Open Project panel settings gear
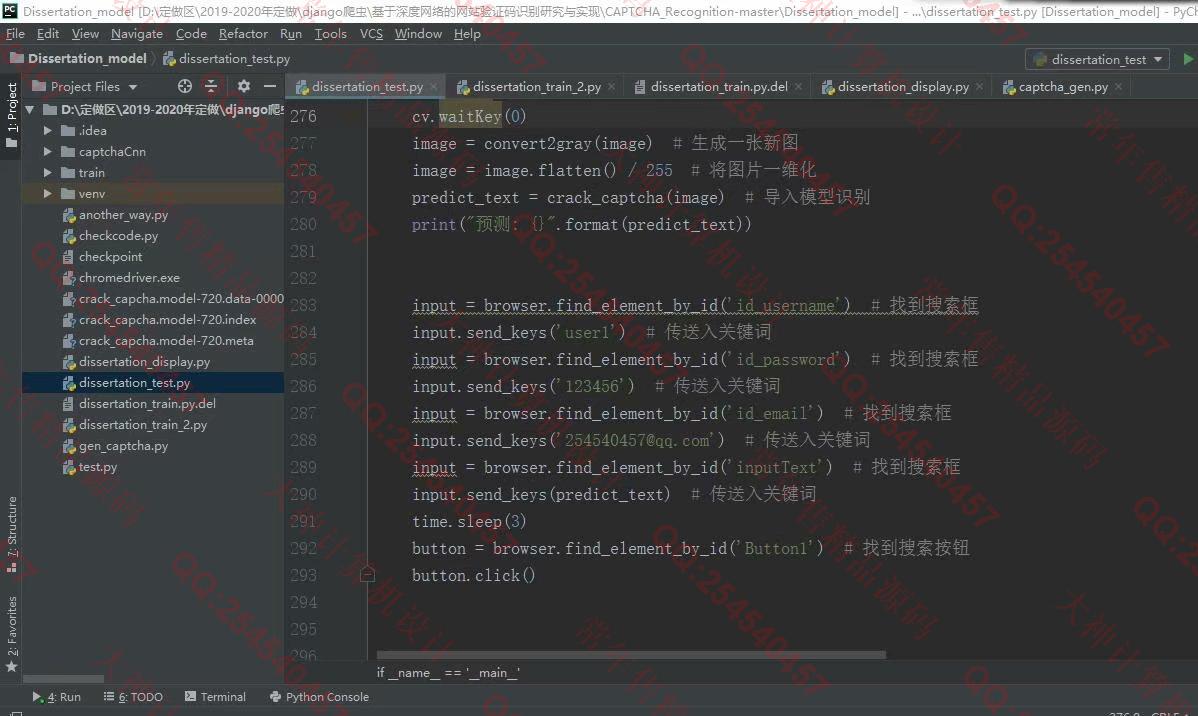This screenshot has height=716, width=1198. pyautogui.click(x=243, y=87)
